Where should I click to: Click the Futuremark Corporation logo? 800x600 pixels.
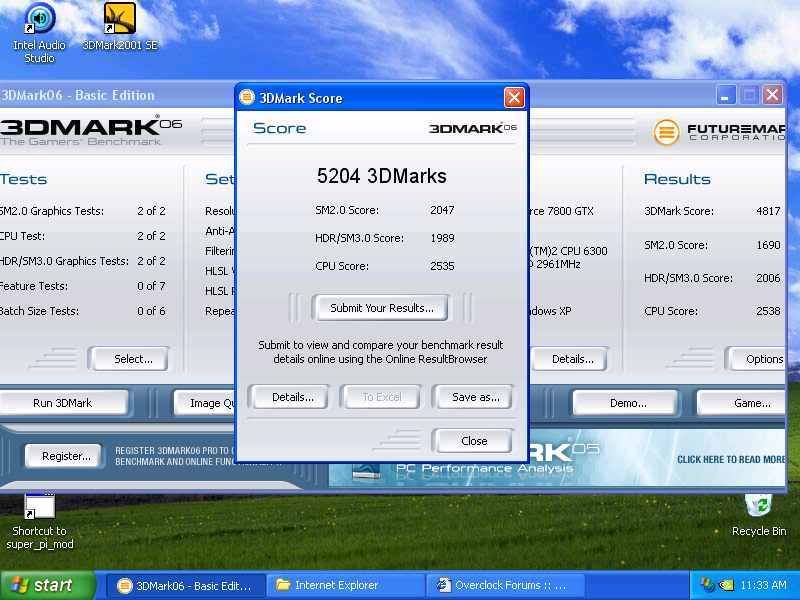pyautogui.click(x=719, y=132)
